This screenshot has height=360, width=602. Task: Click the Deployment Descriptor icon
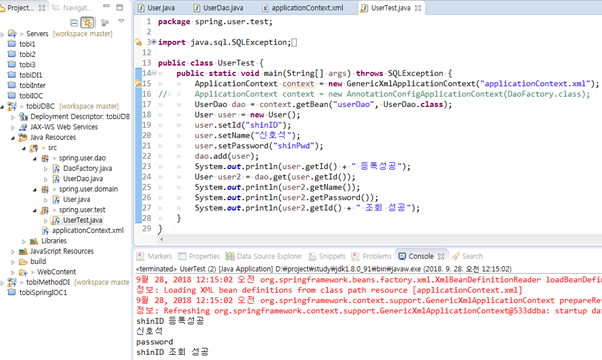pyautogui.click(x=23, y=116)
